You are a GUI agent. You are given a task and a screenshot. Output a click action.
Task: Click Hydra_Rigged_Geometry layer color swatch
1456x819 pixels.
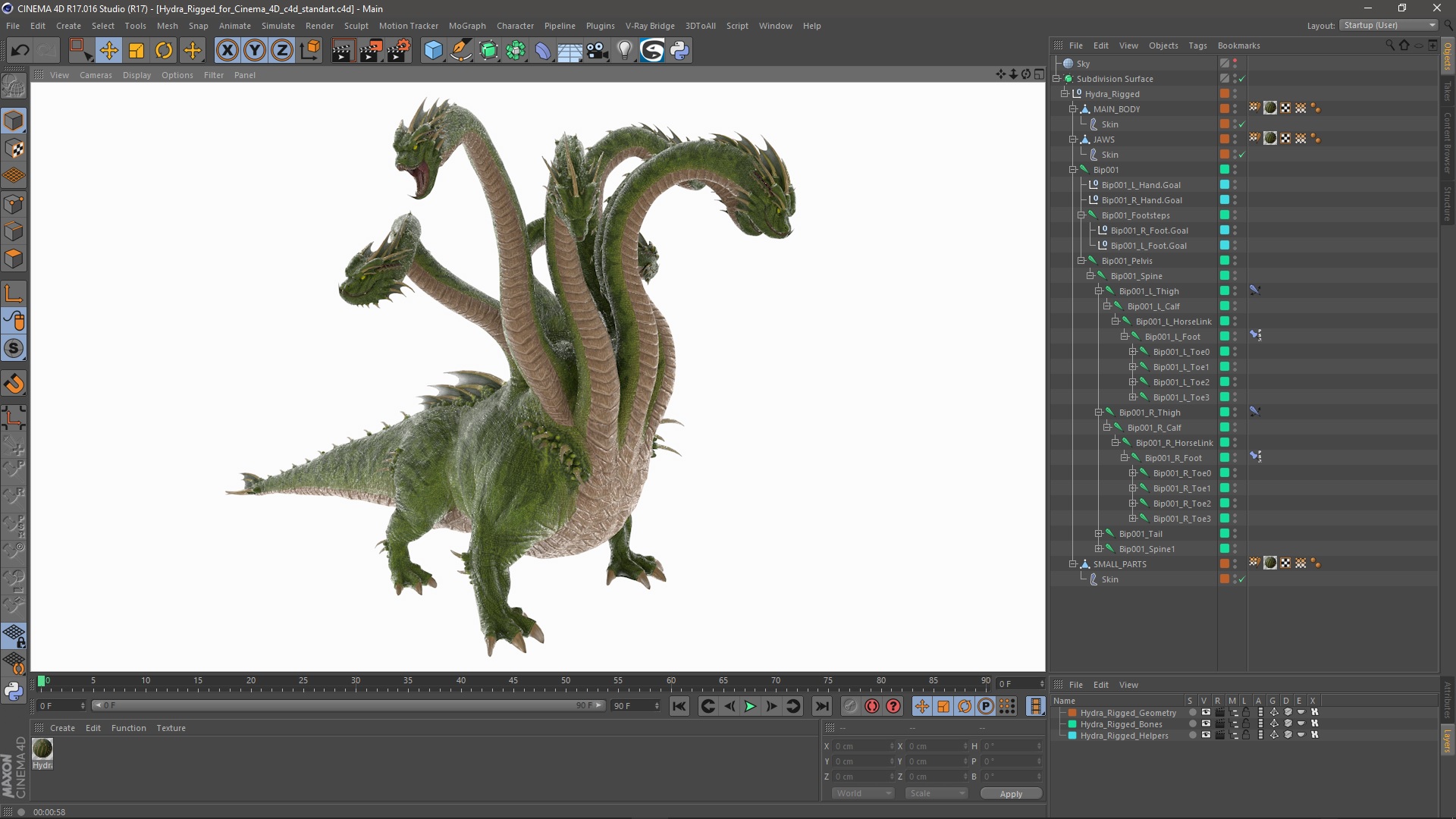pyautogui.click(x=1072, y=712)
